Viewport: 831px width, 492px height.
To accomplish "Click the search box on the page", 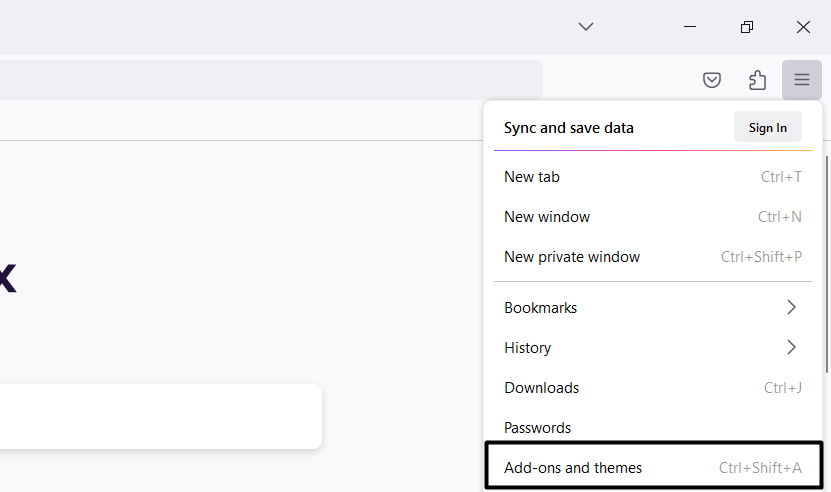I will 160,416.
